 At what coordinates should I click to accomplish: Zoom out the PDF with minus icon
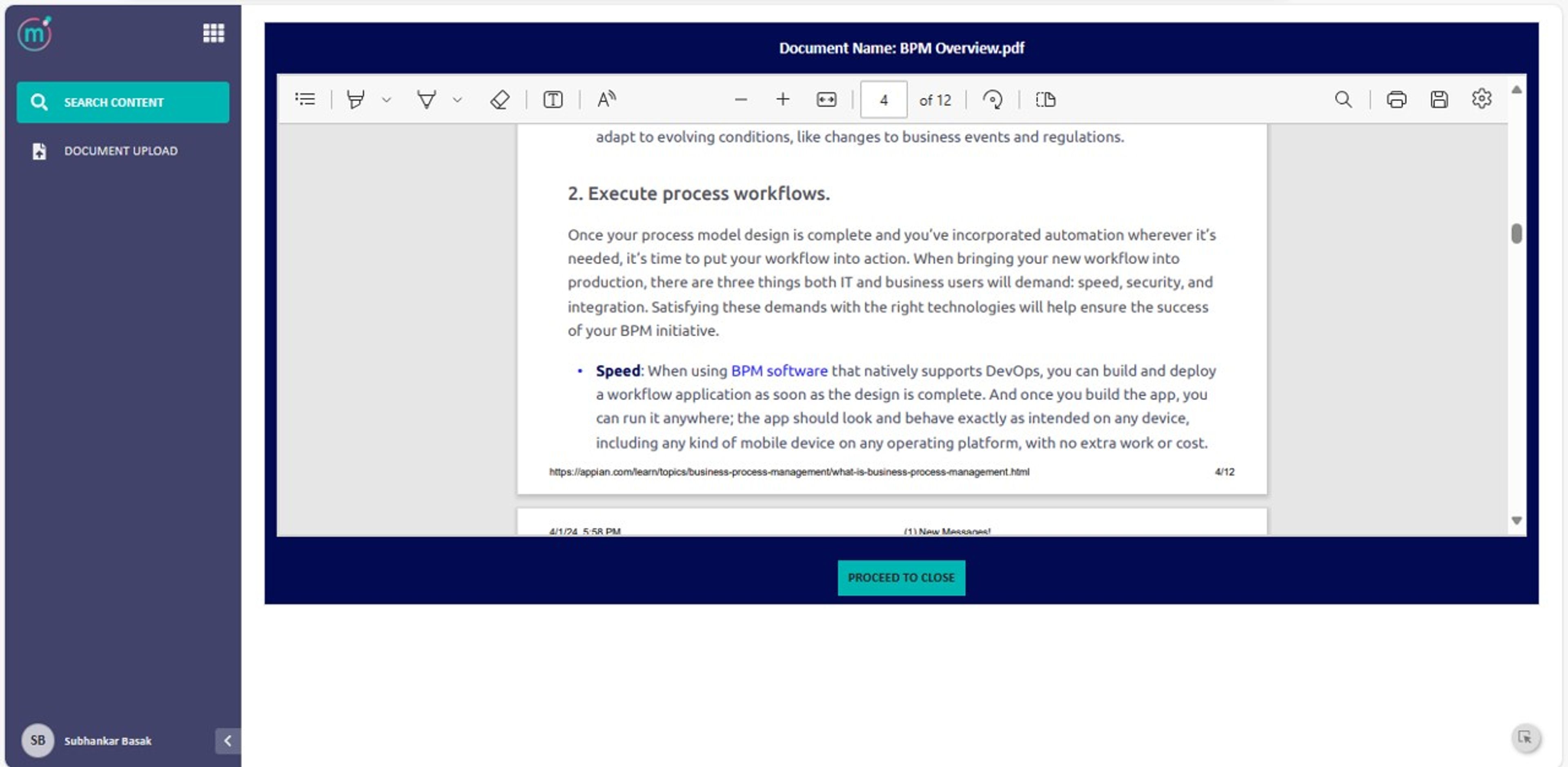[741, 100]
